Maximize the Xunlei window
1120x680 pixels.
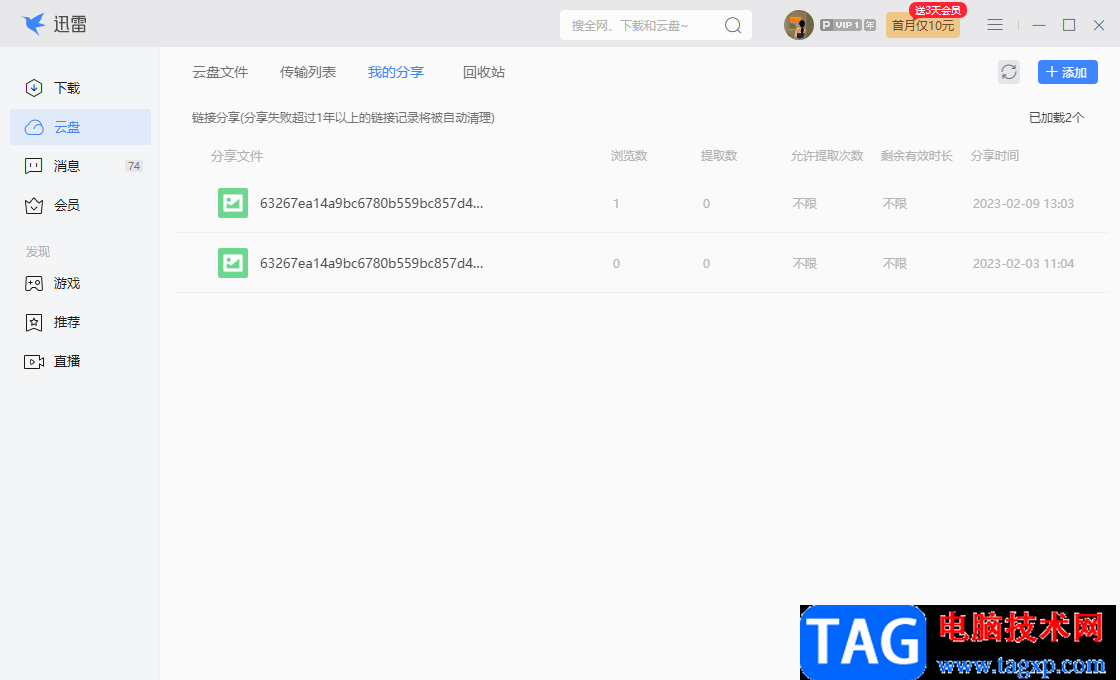[x=1069, y=25]
